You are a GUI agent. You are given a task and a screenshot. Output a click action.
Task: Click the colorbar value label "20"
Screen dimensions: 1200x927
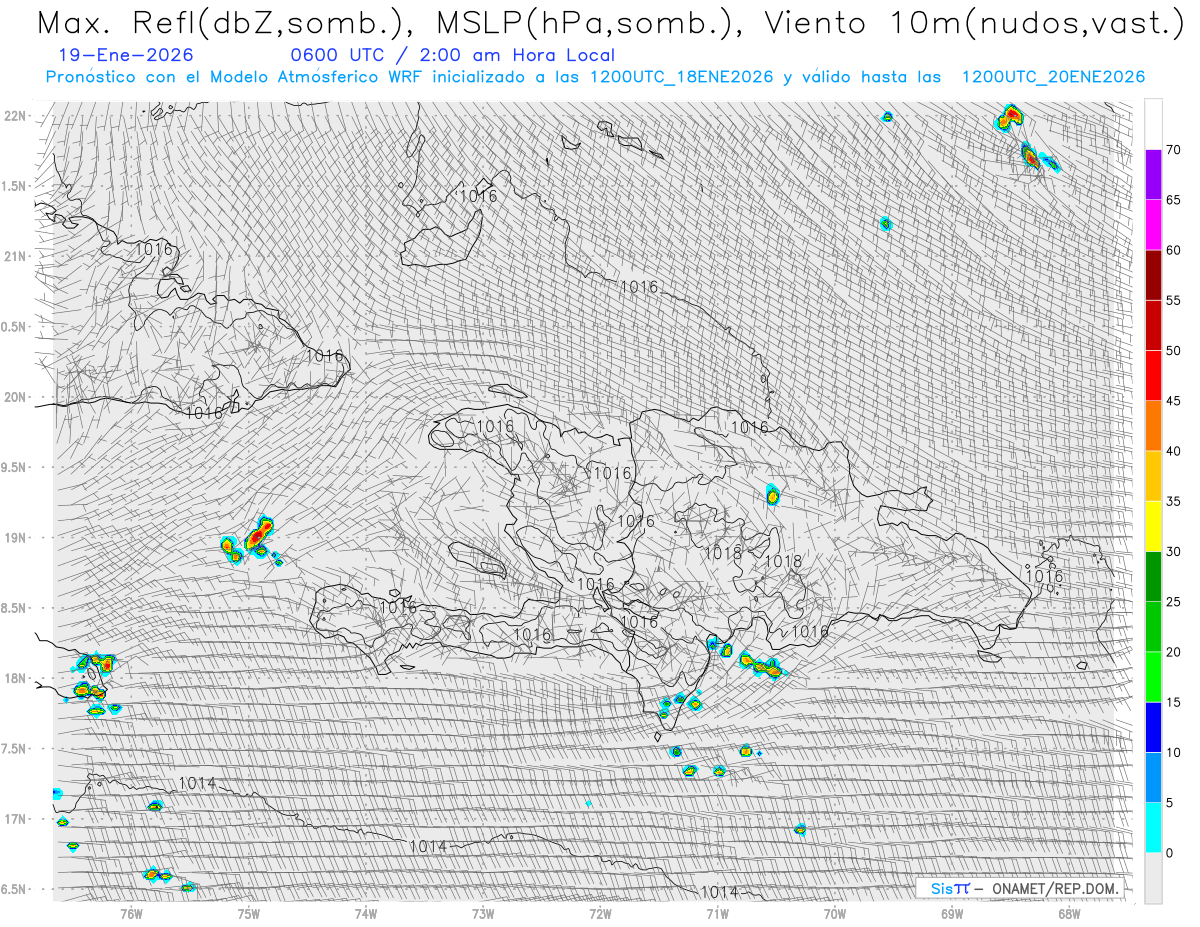click(1174, 652)
